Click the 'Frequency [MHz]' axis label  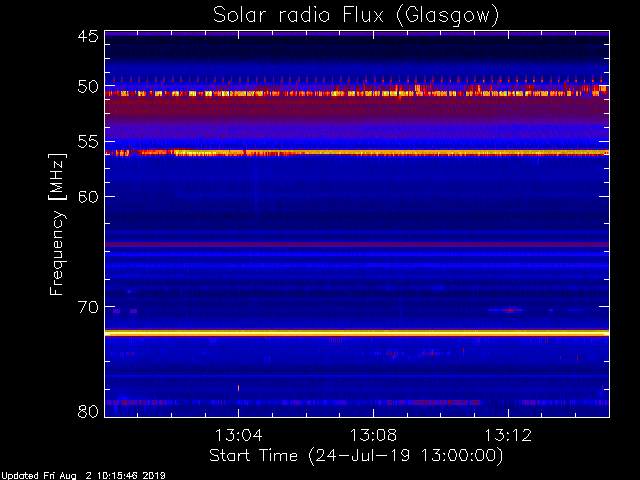pos(57,224)
